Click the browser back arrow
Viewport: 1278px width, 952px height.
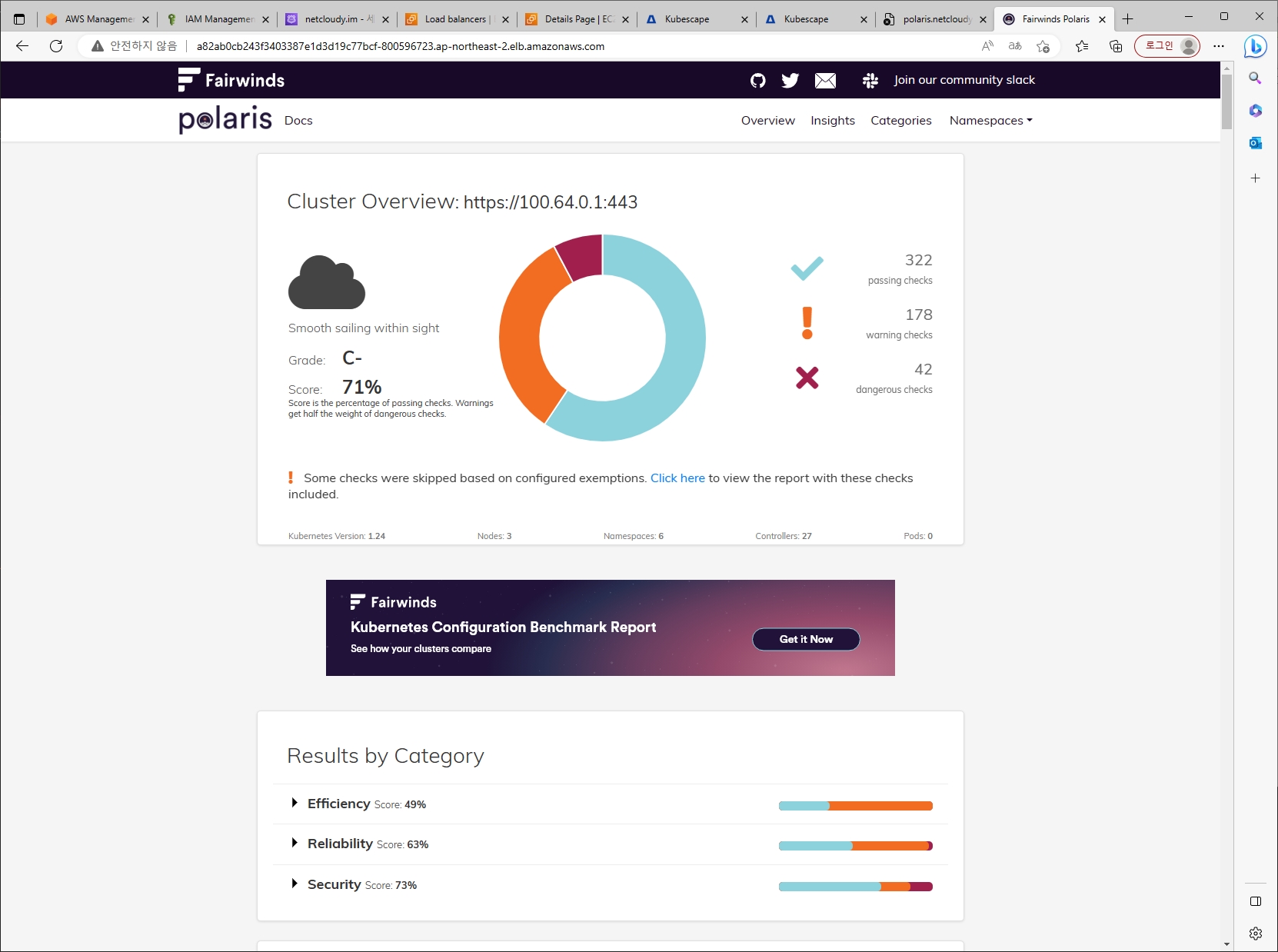[x=22, y=46]
